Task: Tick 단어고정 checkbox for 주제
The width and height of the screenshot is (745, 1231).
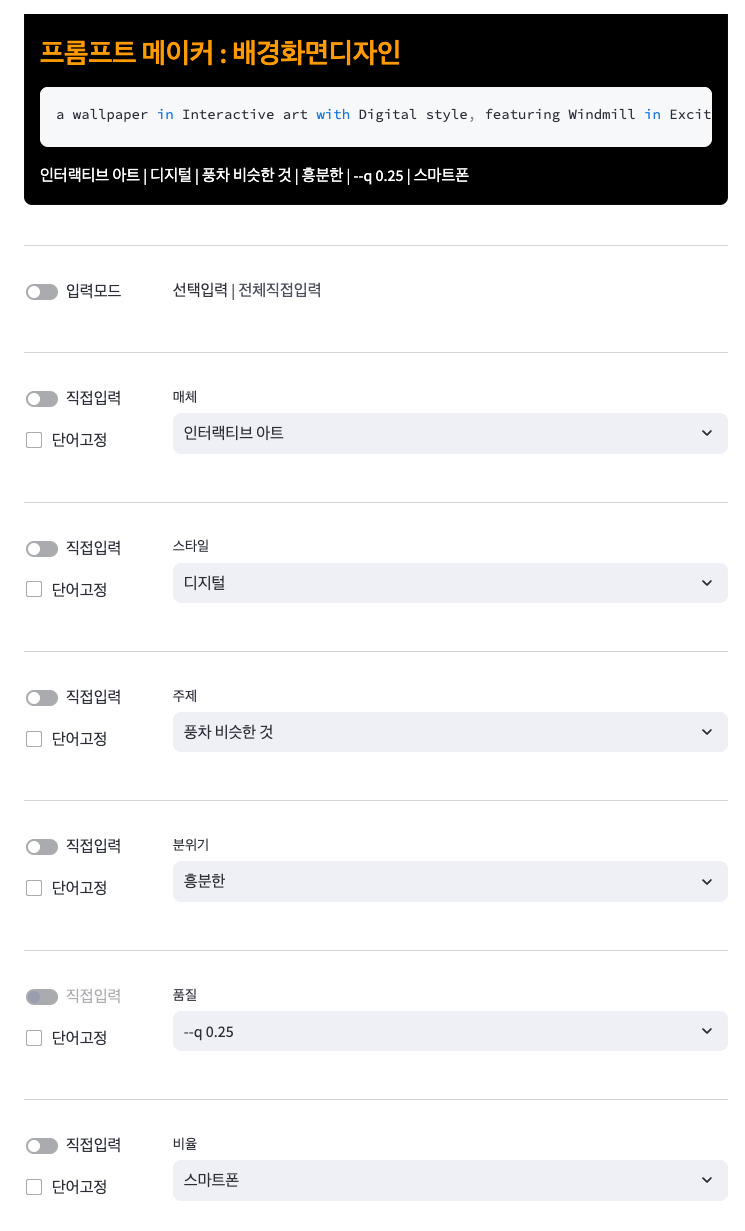Action: click(34, 739)
